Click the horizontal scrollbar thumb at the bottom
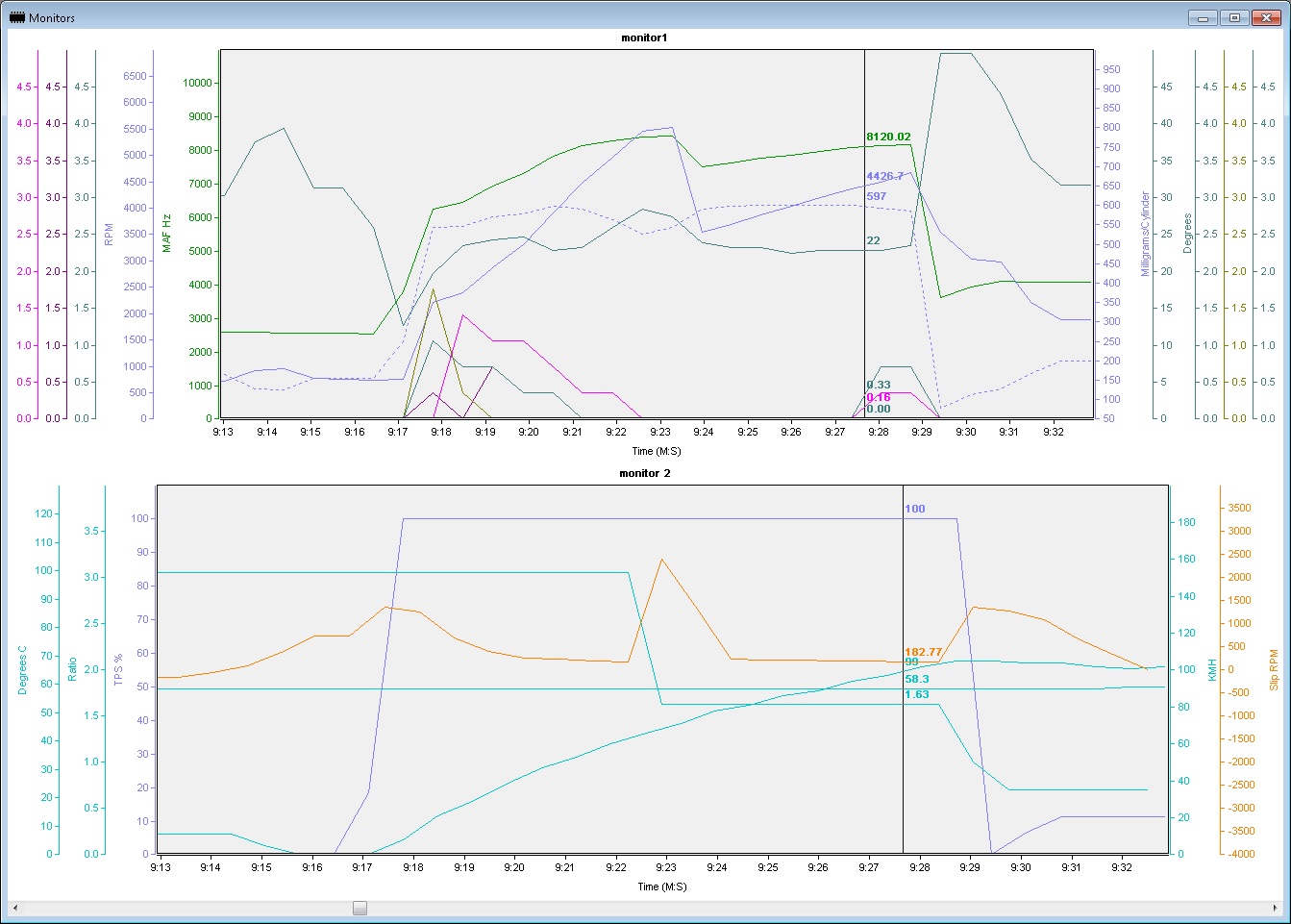The height and width of the screenshot is (924, 1291). (360, 908)
